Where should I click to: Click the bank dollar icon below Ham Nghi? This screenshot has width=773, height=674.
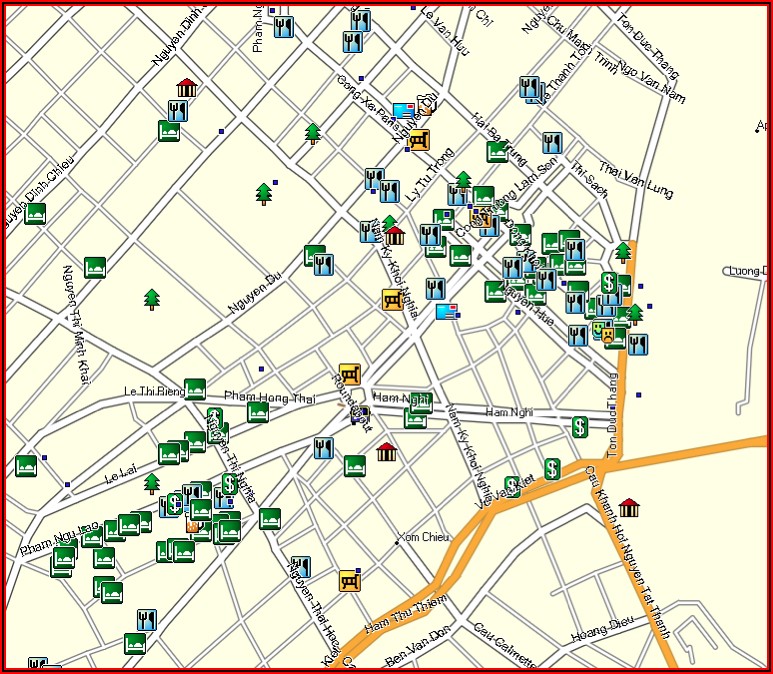point(579,427)
